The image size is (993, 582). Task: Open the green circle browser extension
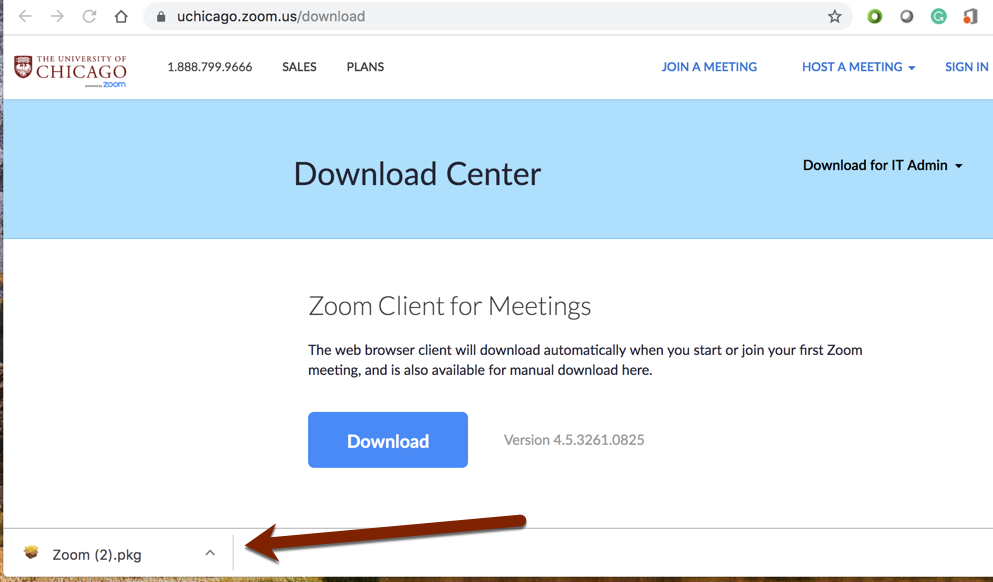(x=875, y=16)
